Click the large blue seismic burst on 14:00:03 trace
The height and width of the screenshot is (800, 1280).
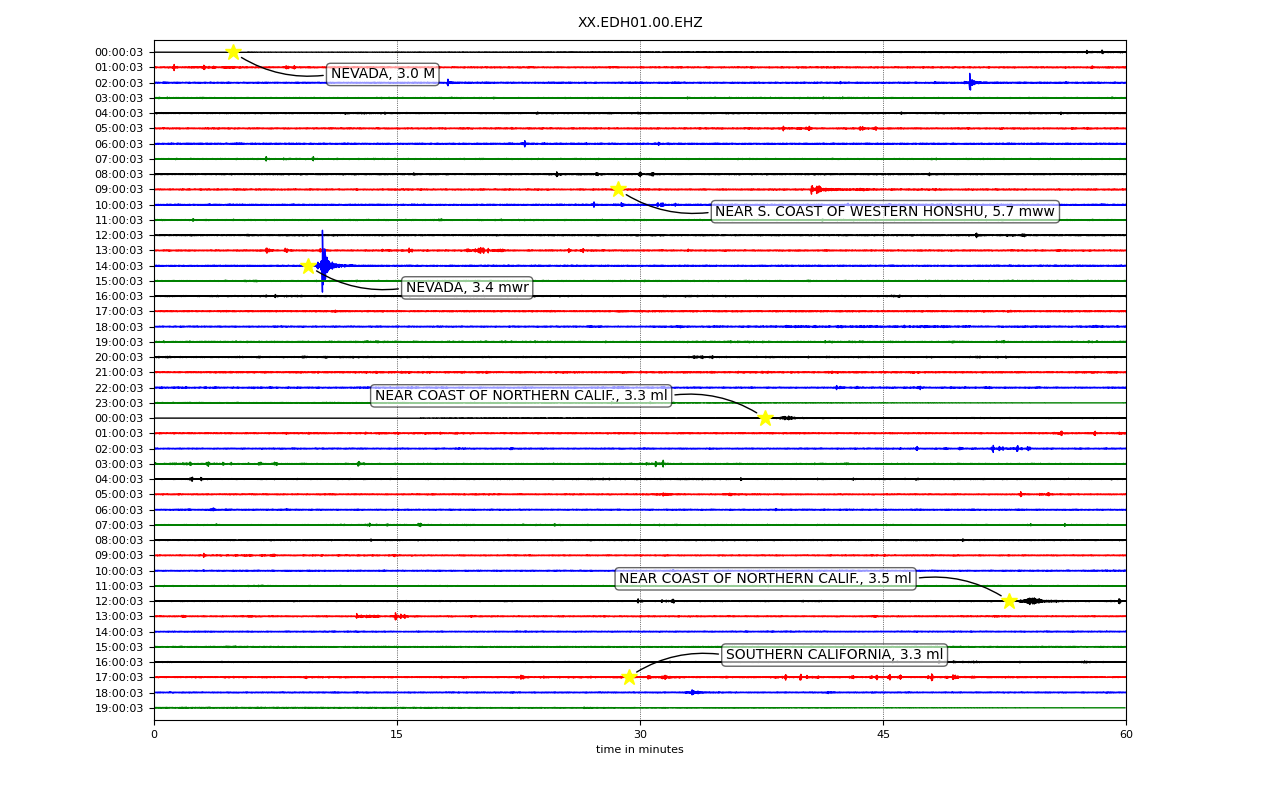323,264
